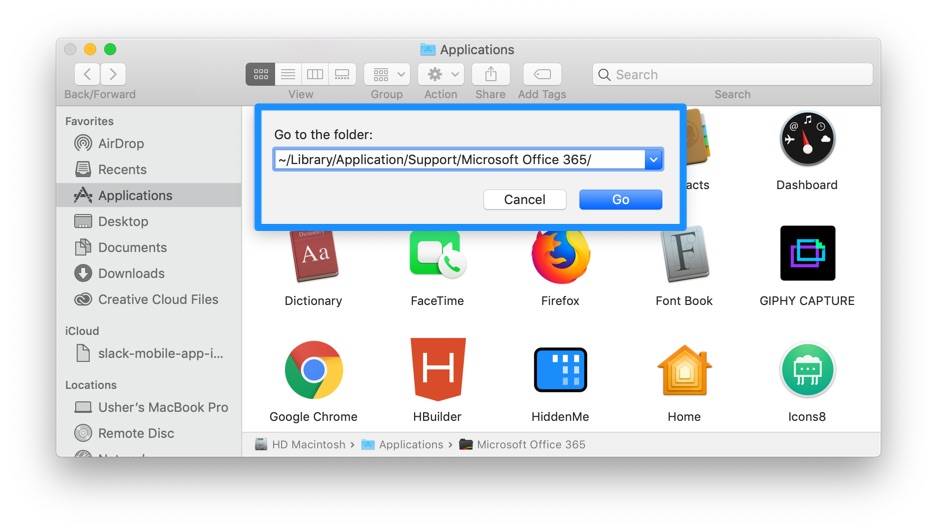Click HD Macintosh in path bar
This screenshot has height=531, width=937.
tap(300, 444)
